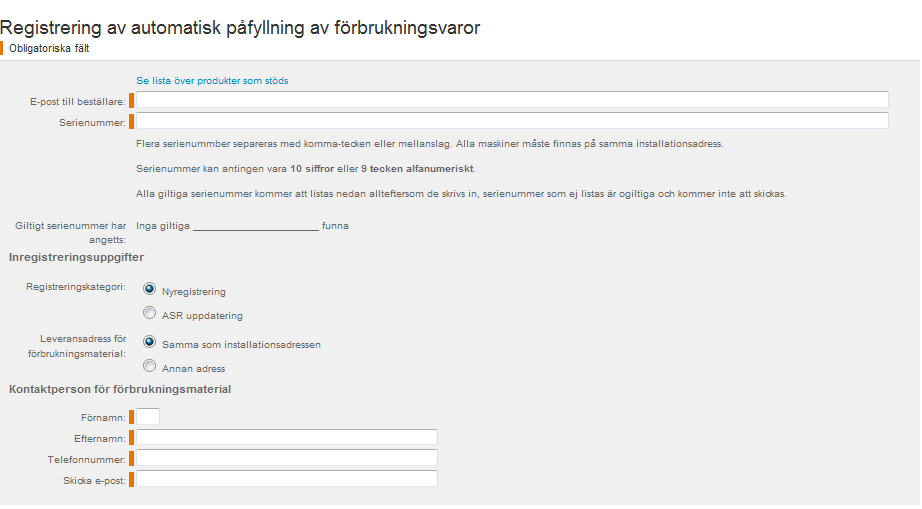Click into the 'Serienummer' text field

(512, 120)
